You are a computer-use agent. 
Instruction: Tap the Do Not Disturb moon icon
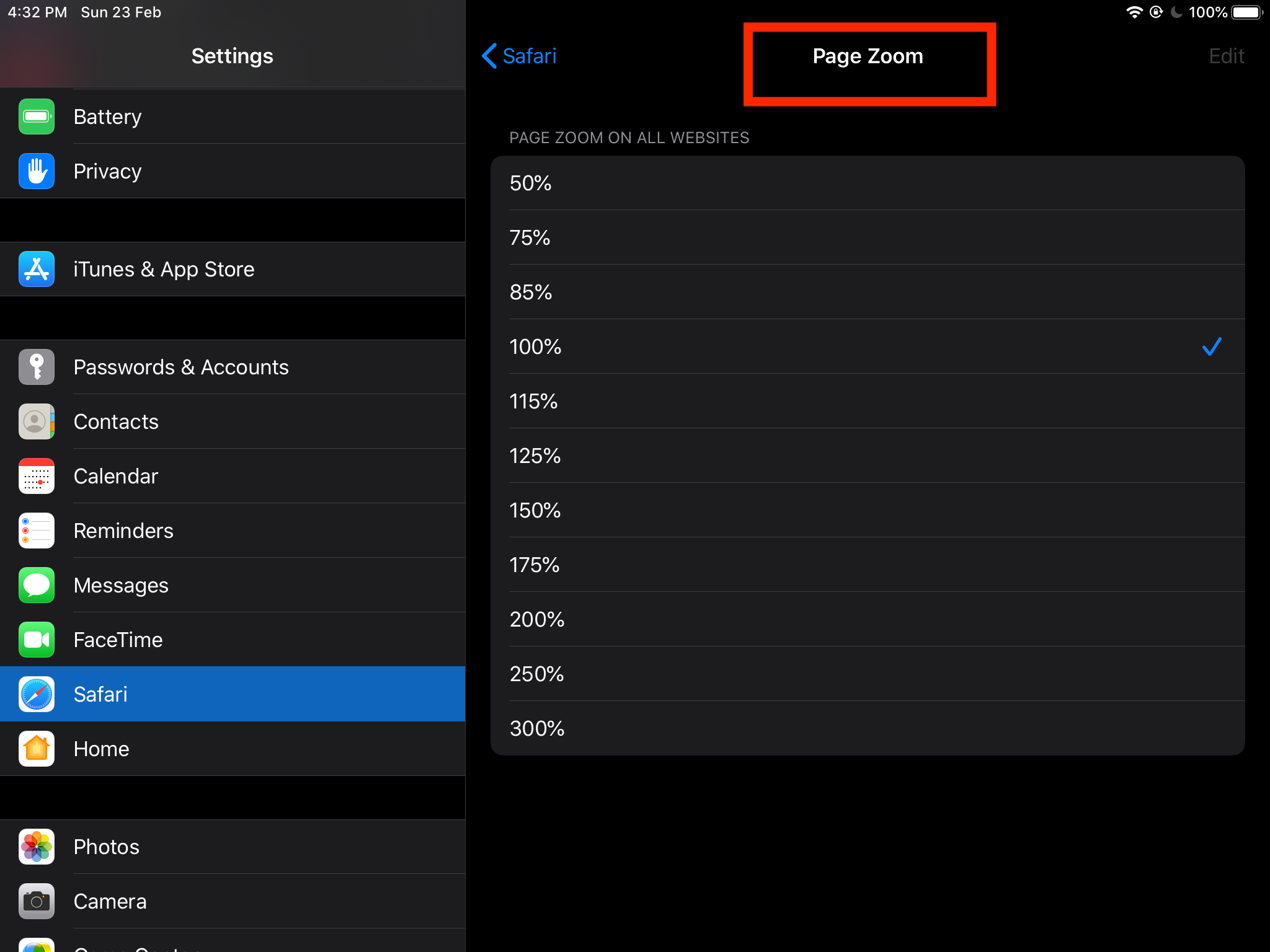click(x=1176, y=12)
